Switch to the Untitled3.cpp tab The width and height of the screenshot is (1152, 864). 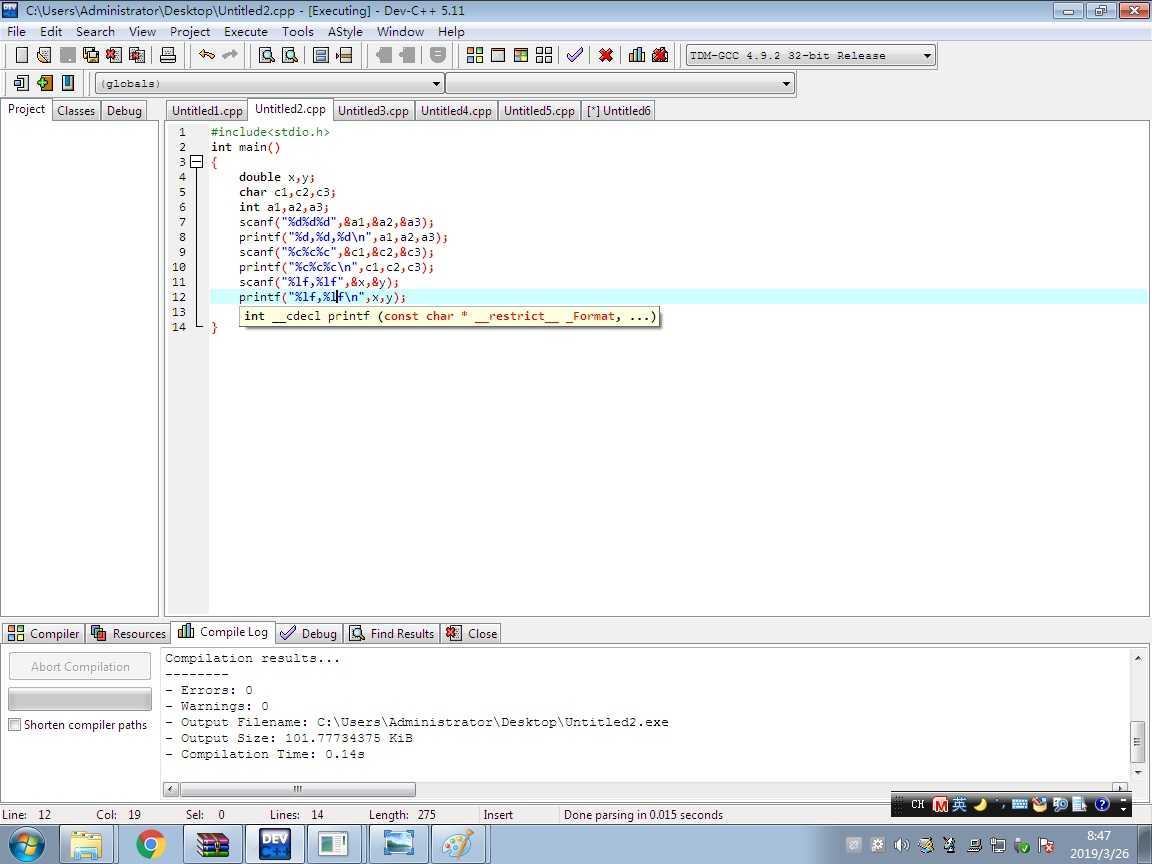(373, 111)
